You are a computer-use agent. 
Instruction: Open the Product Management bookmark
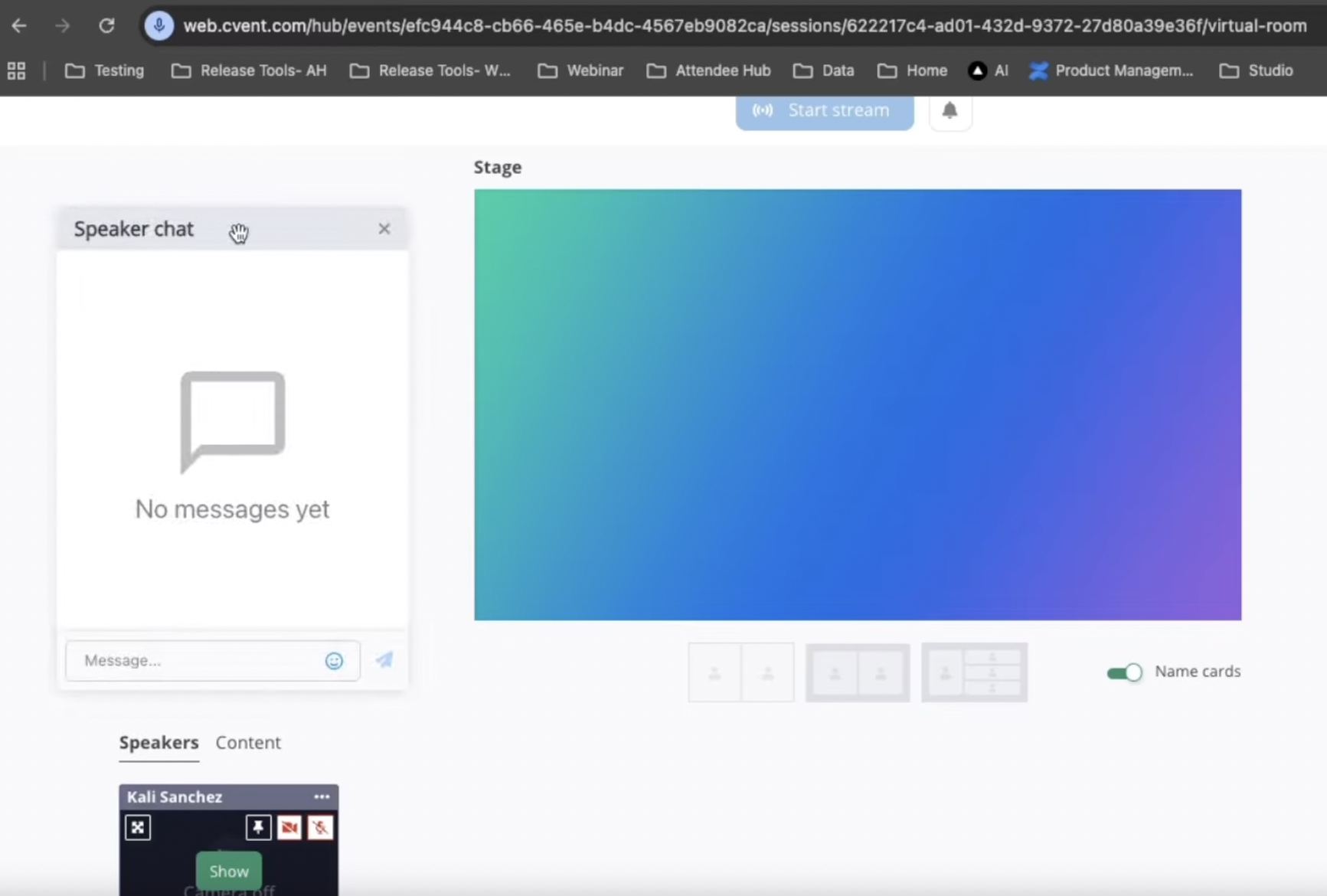tap(1112, 70)
